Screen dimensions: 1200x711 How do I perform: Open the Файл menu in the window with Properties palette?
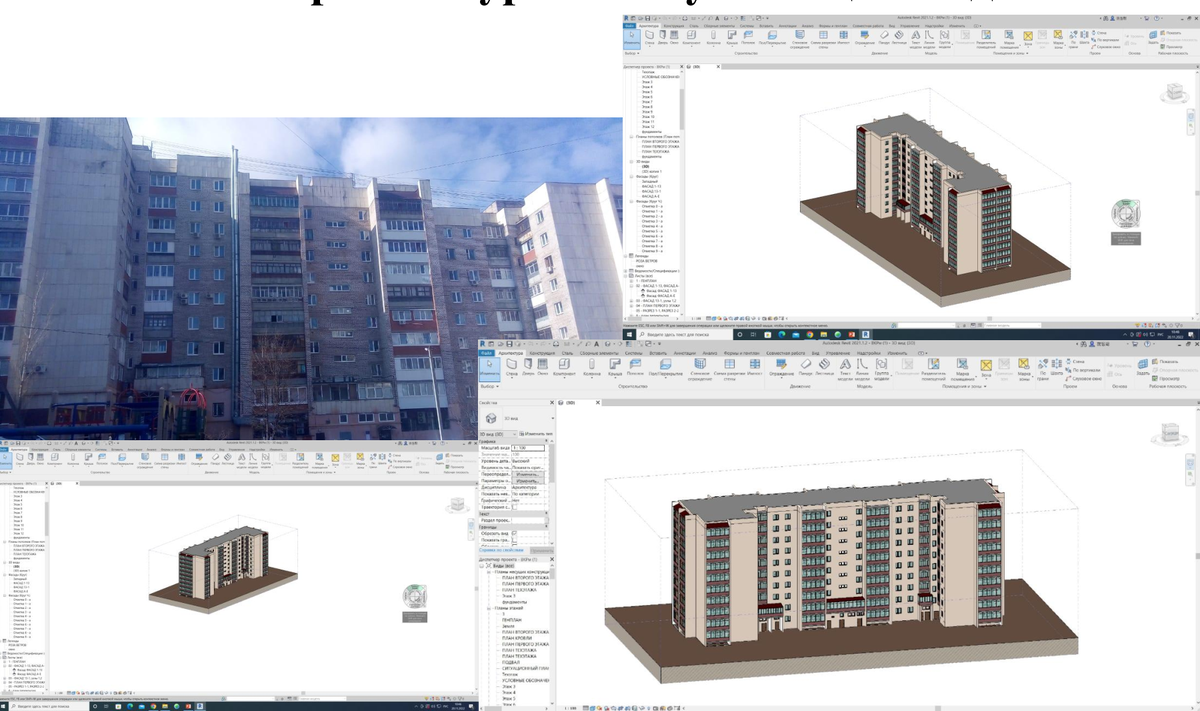click(487, 353)
